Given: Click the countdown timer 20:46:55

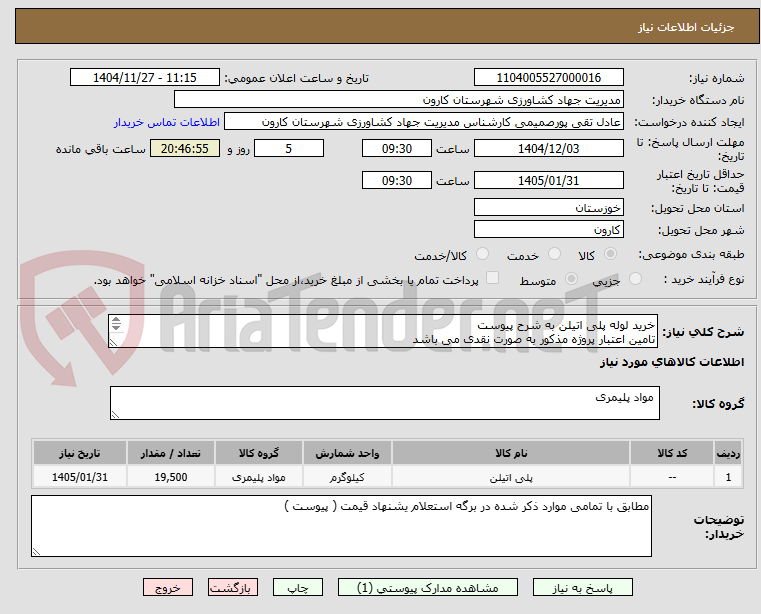Looking at the screenshot, I should (185, 149).
